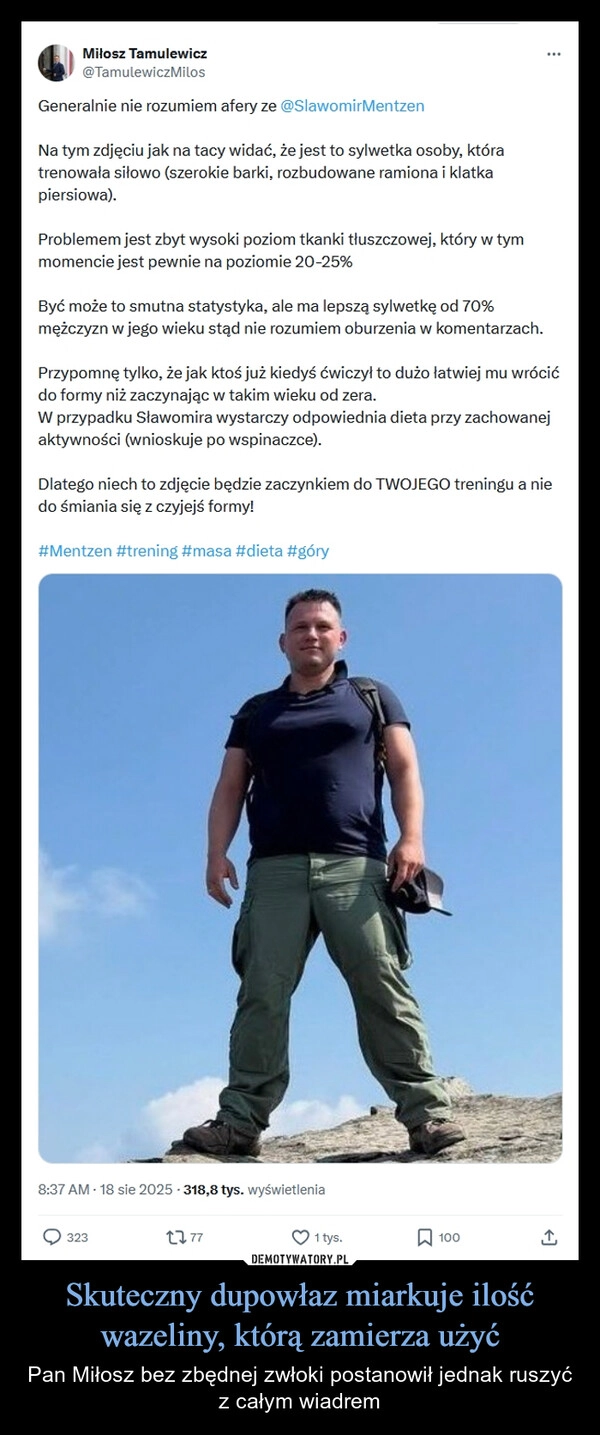Viewport: 600px width, 1435px height.
Task: Click the reply speech bubble icon
Action: pos(49,1237)
